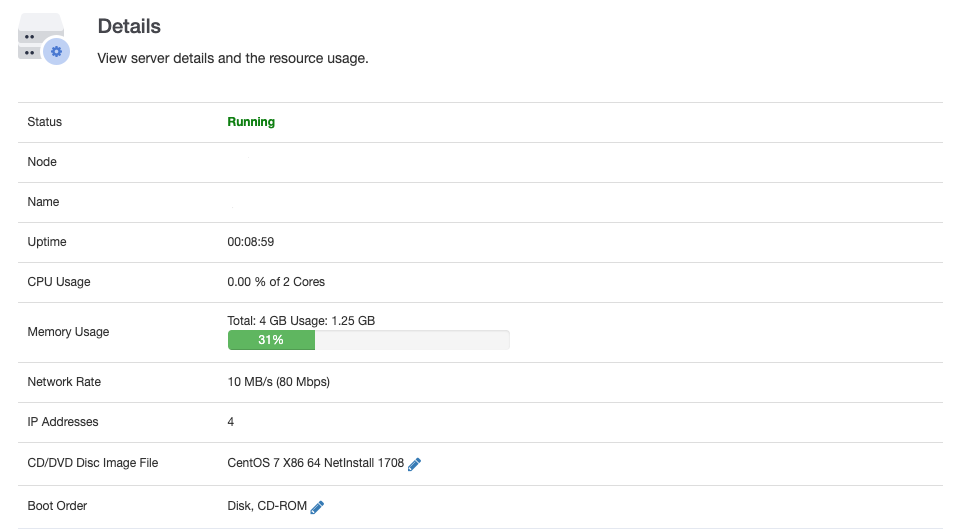Click the Name row label
This screenshot has height=529, width=963.
tap(43, 202)
